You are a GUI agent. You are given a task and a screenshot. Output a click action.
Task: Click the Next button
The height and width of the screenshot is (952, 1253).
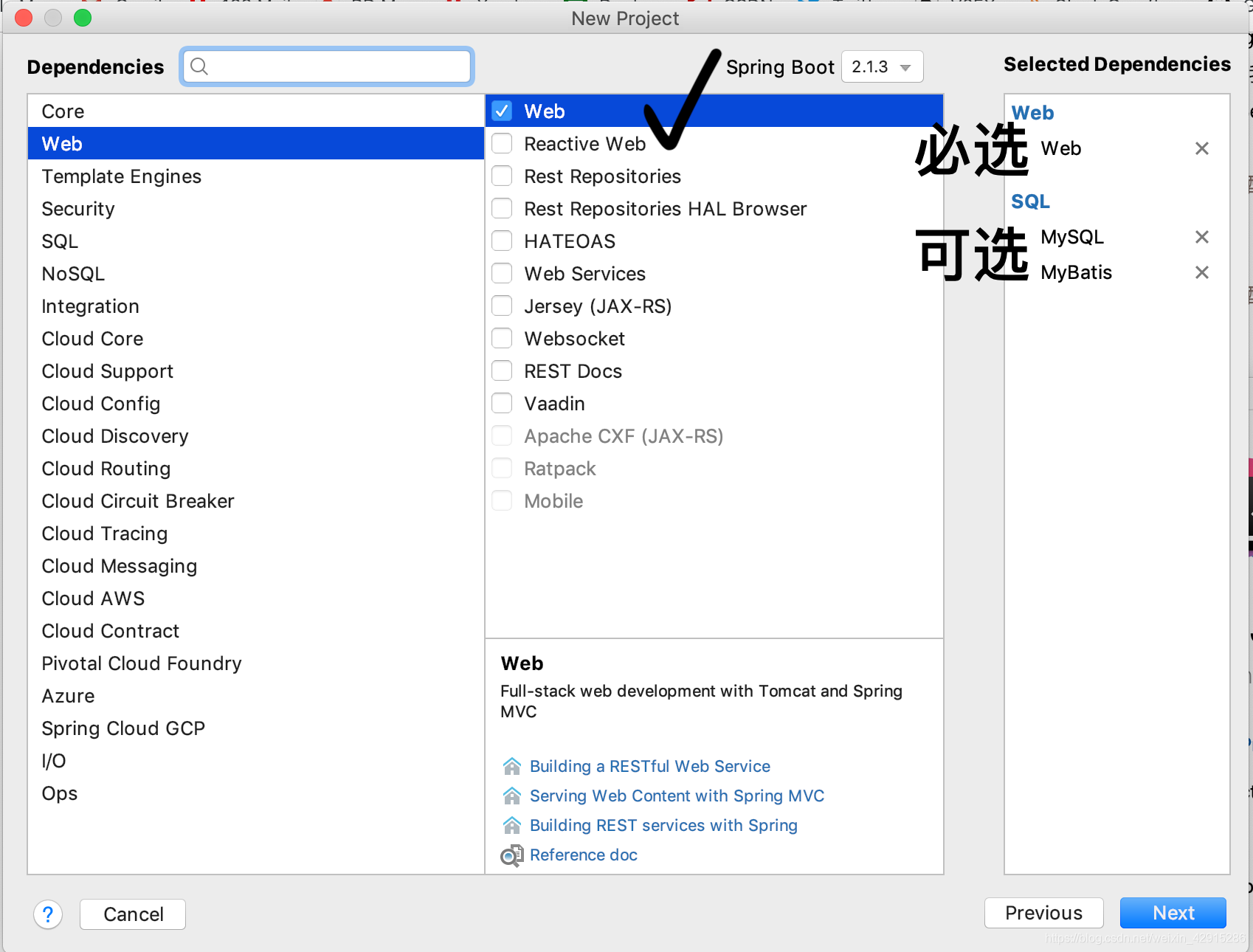1173,913
